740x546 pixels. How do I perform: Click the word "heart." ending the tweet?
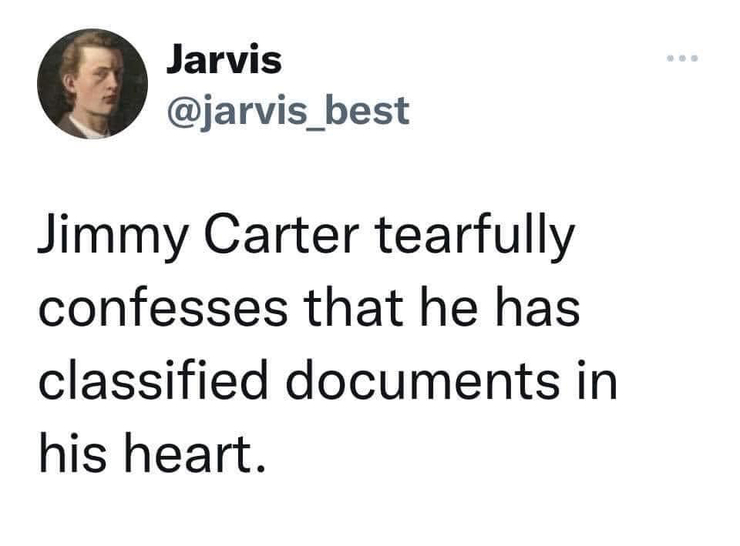click(x=195, y=452)
